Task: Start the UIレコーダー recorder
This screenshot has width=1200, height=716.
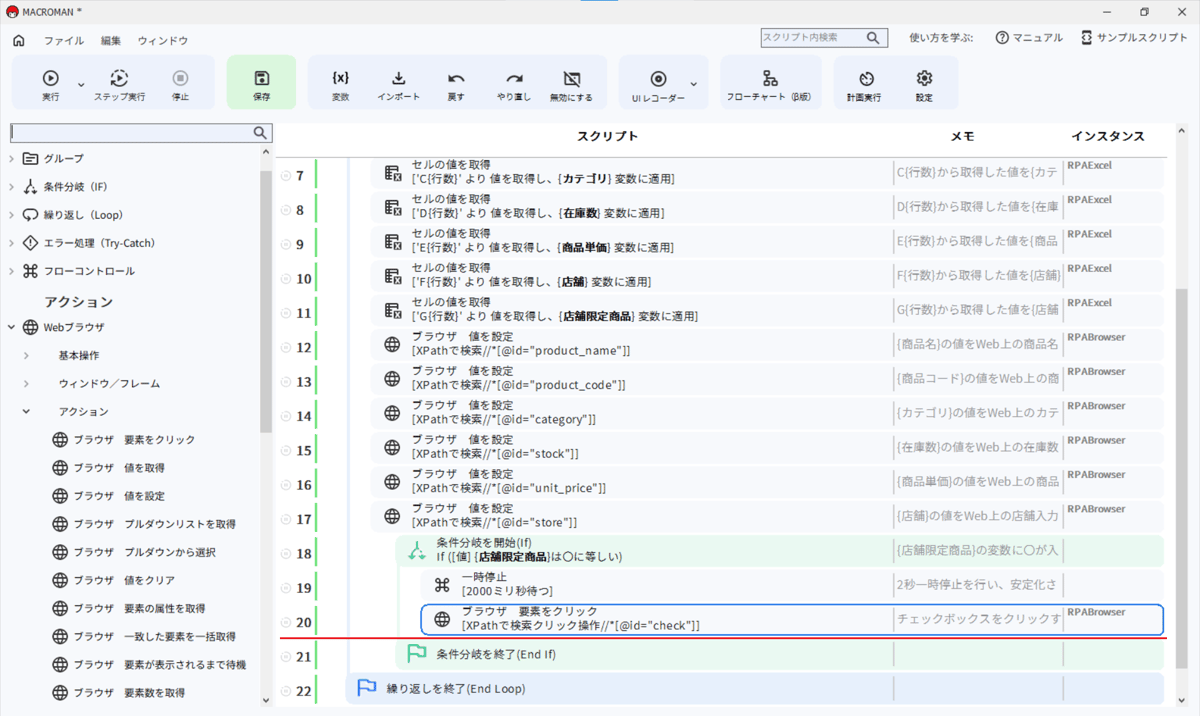Action: tap(658, 84)
